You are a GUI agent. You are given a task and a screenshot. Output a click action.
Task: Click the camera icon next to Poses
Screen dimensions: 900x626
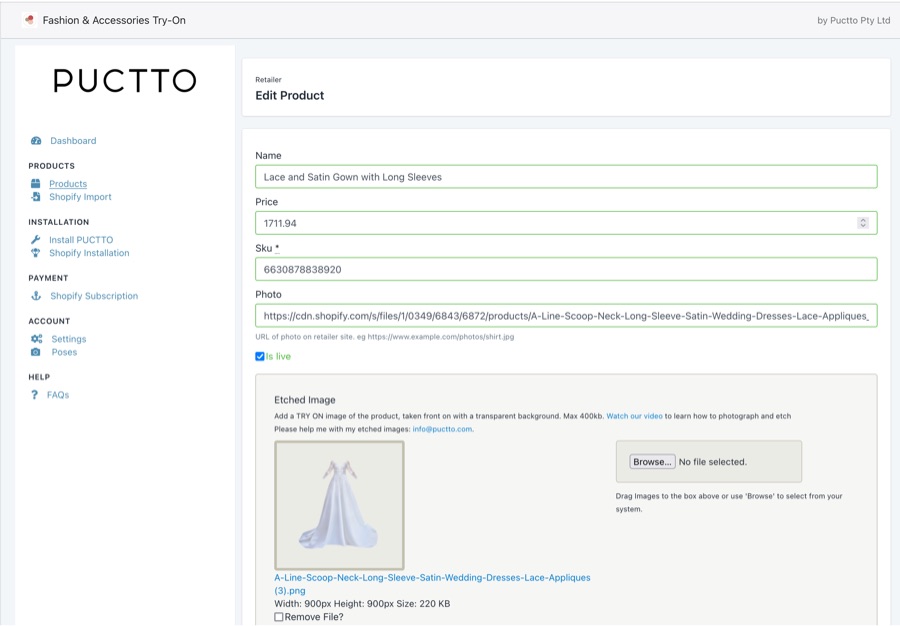37,351
